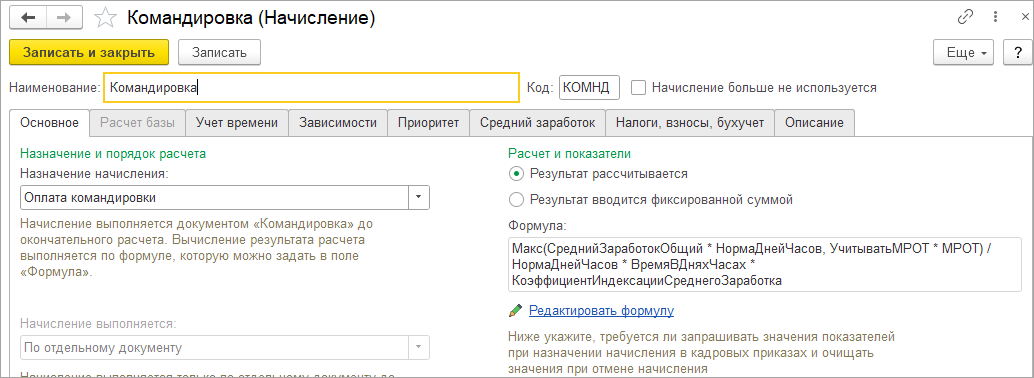Go back with the left arrow button
1034x378 pixels.
[x=28, y=18]
